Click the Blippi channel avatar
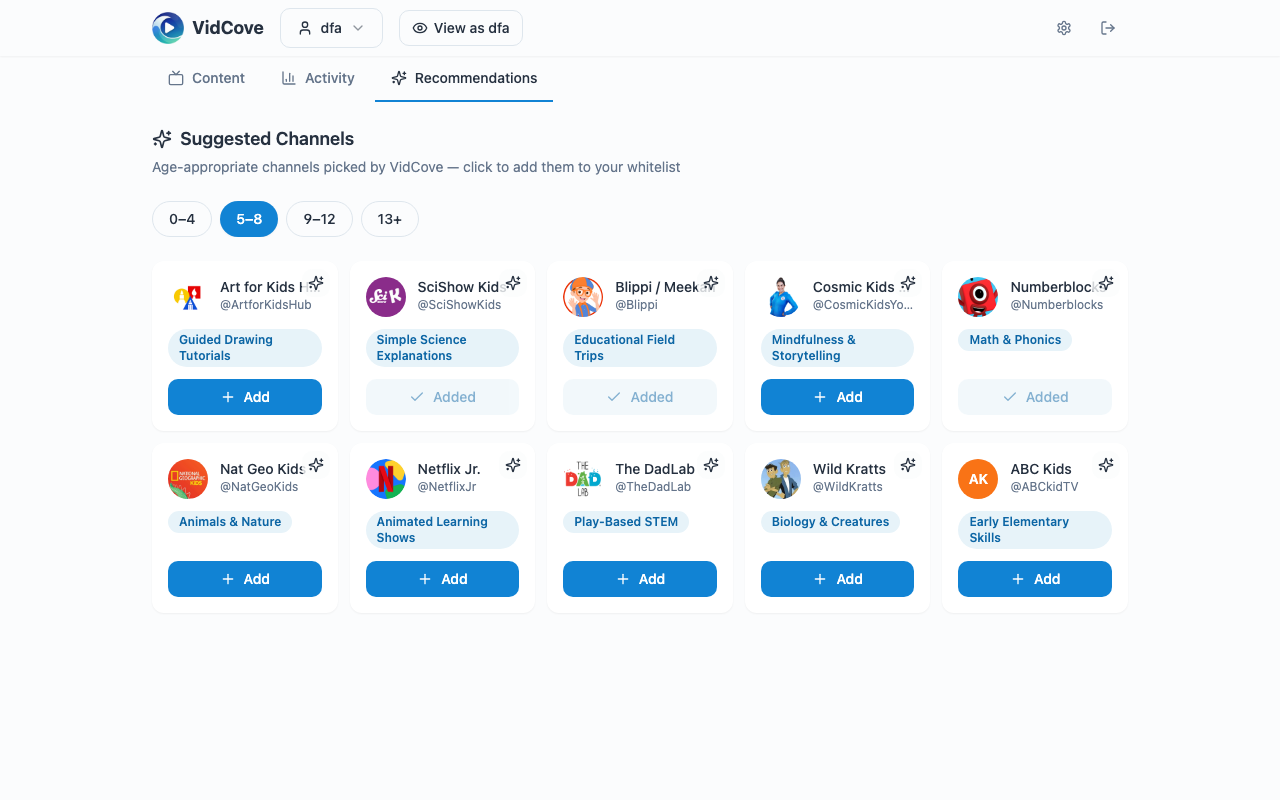This screenshot has width=1280, height=800. [583, 296]
